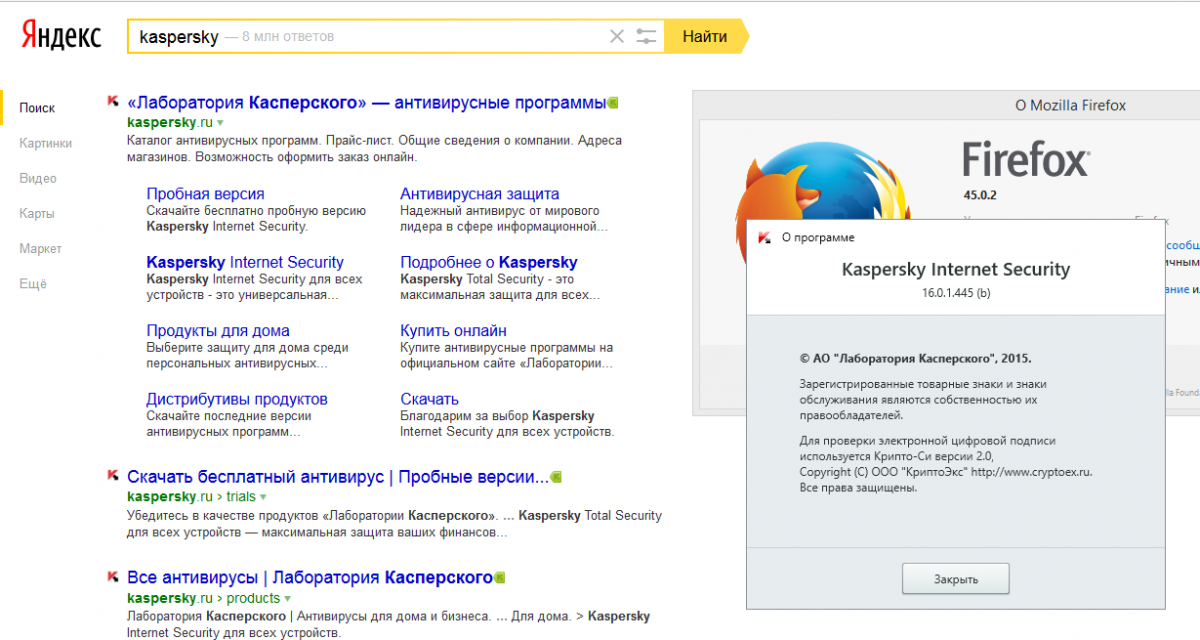Viewport: 1200px width, 640px height.
Task: Expand the dropdown arrow next to kaspersky.ru
Action: point(220,123)
